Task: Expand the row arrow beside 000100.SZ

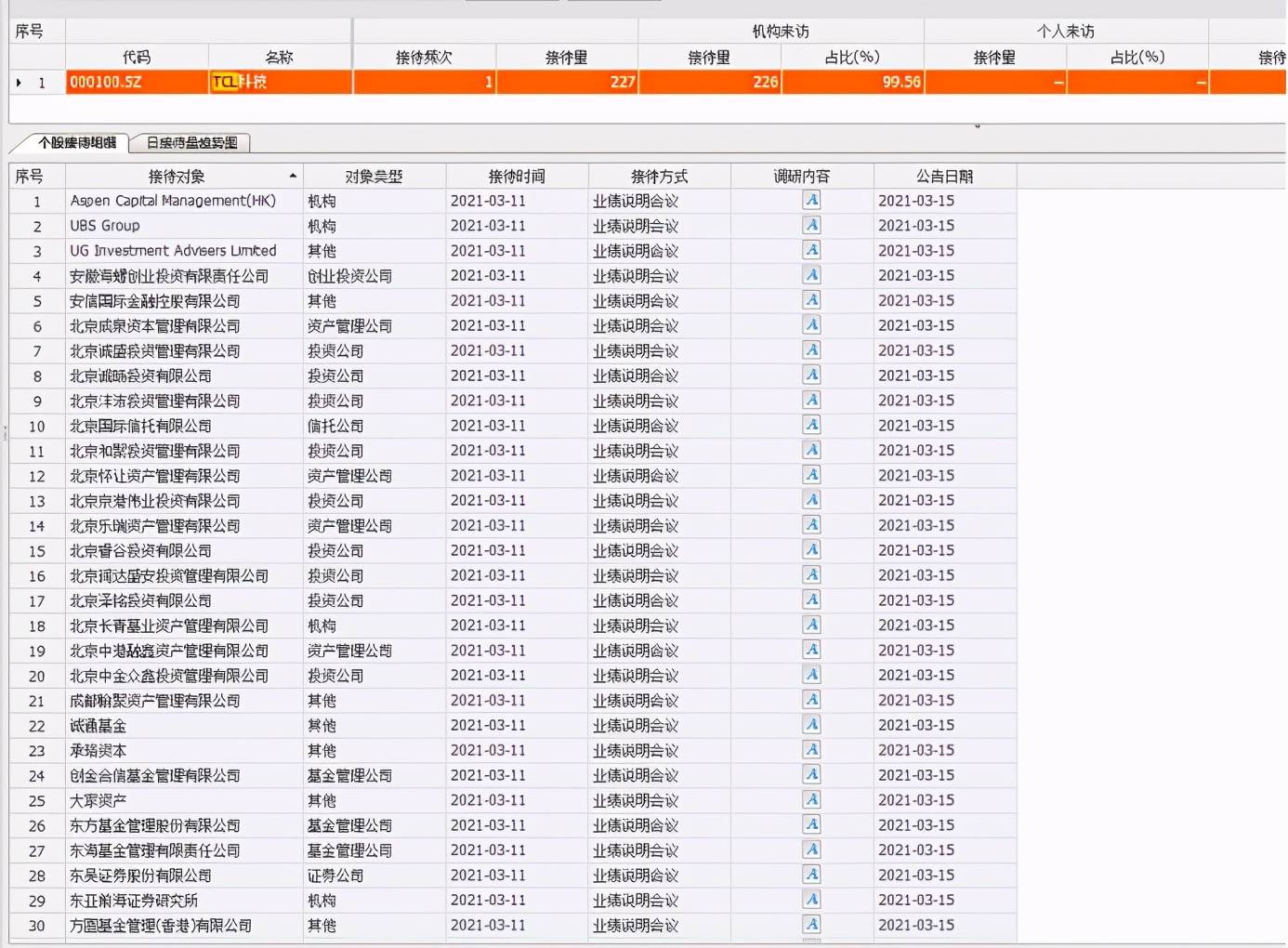Action: pos(19,83)
